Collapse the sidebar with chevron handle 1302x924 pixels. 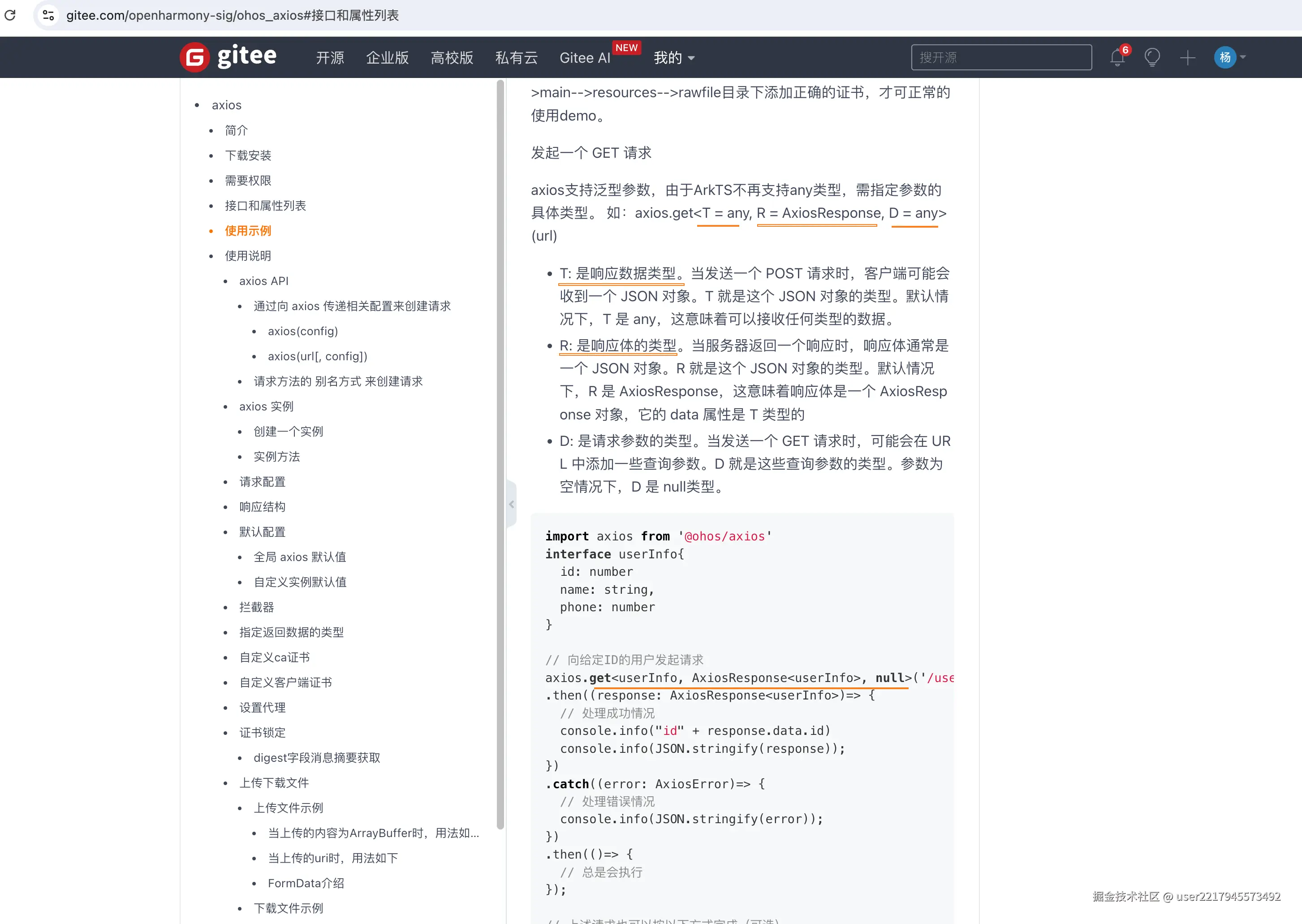(x=511, y=504)
